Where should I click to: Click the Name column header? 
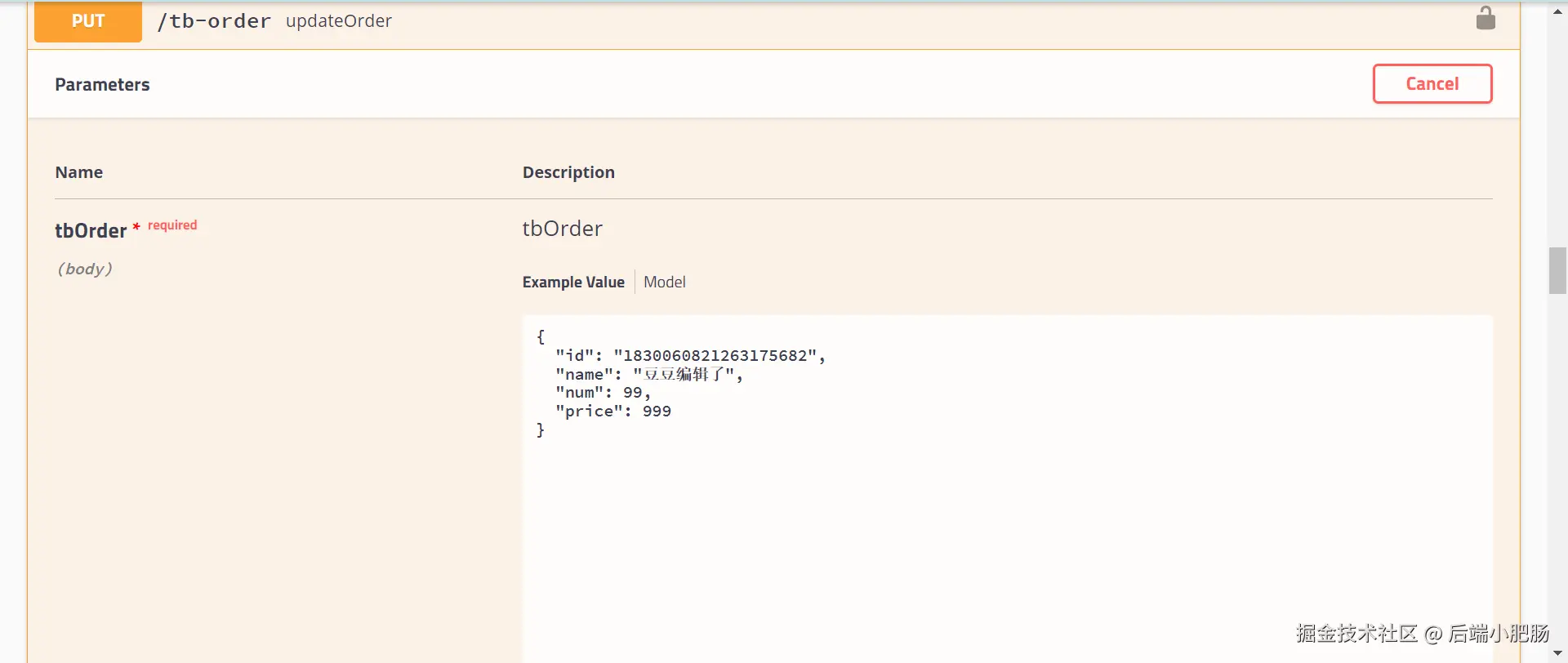79,172
